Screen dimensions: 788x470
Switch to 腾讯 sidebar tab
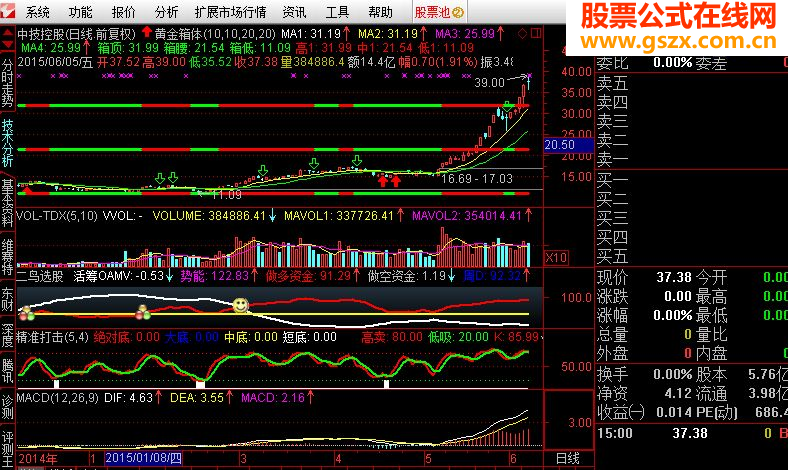8,371
